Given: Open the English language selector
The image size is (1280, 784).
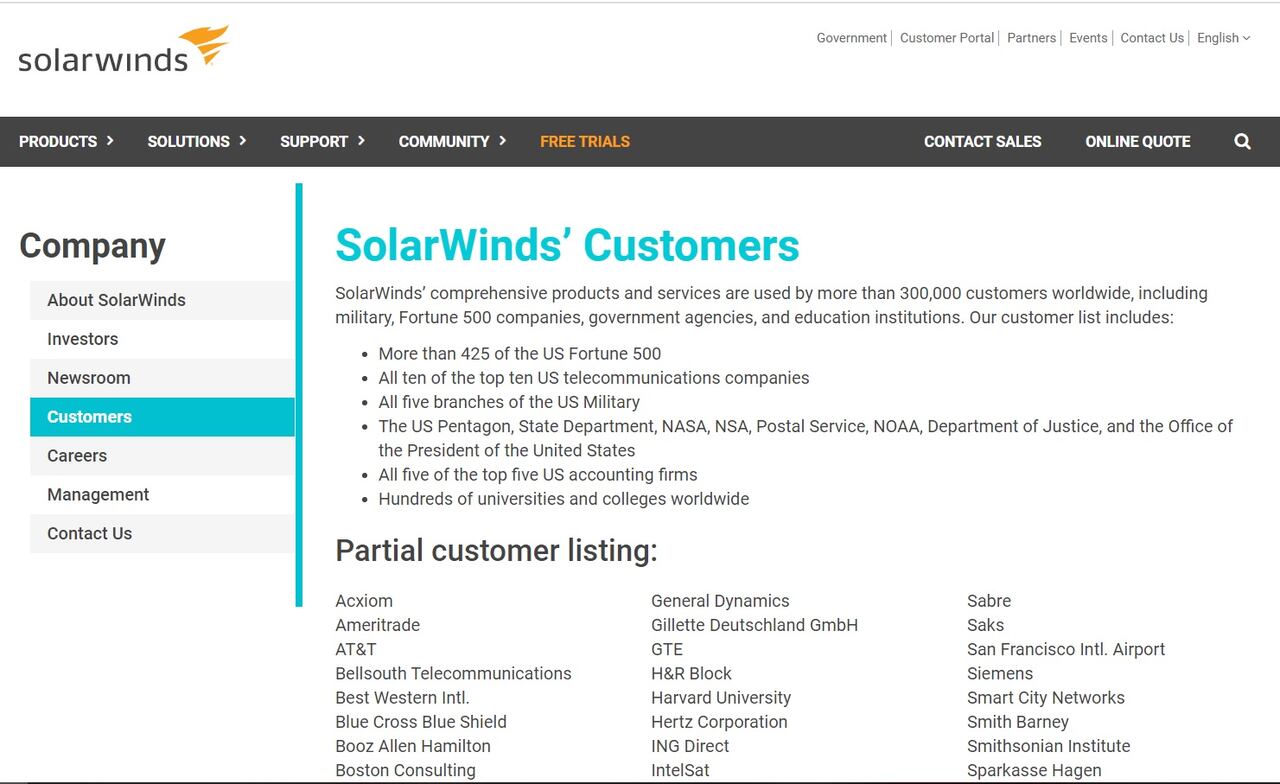Looking at the screenshot, I should 1223,38.
